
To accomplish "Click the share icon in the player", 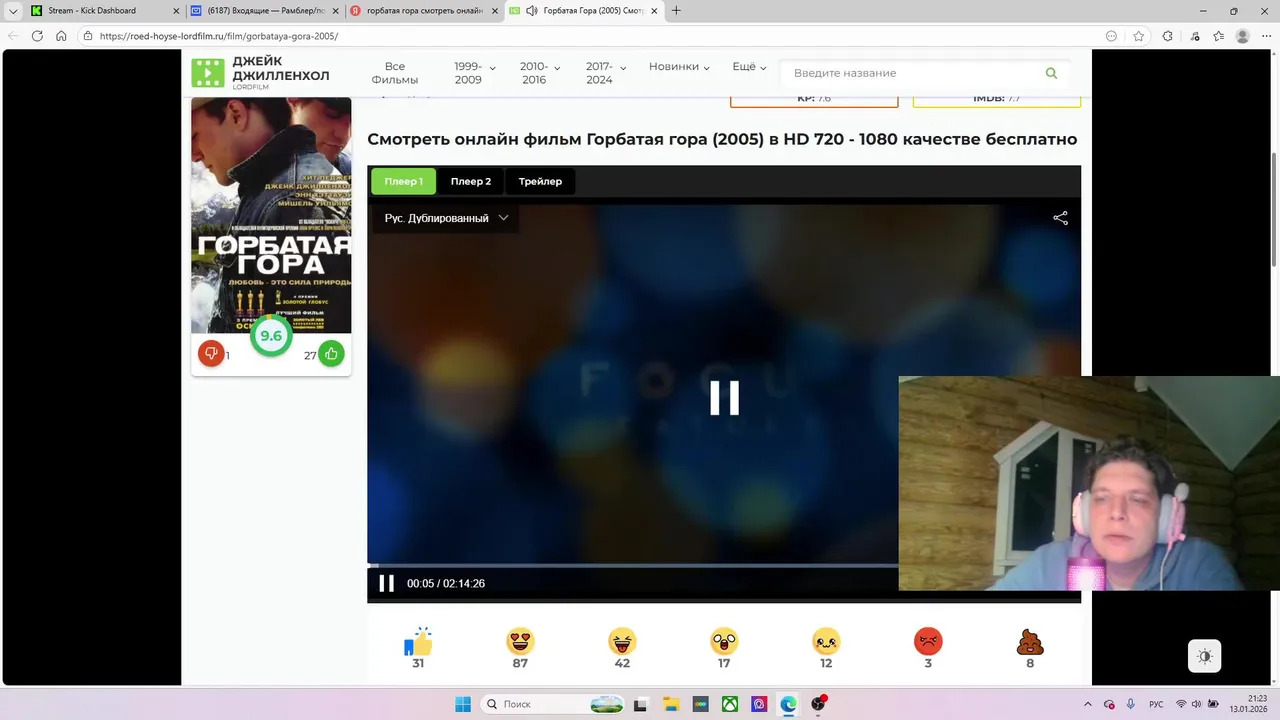I will [1060, 218].
